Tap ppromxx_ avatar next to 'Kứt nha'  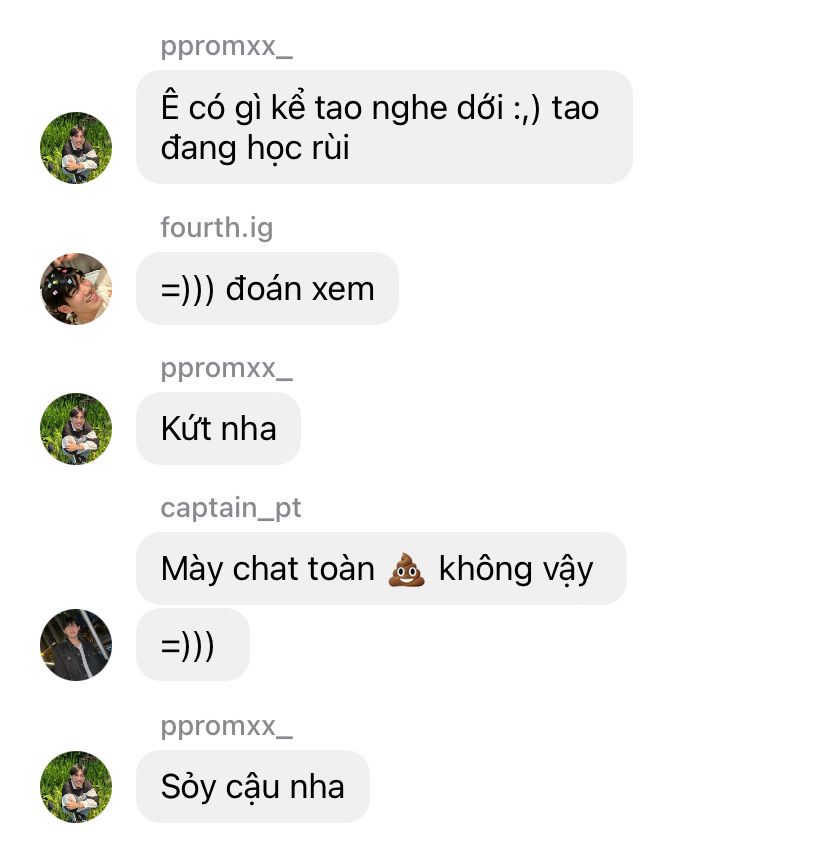[76, 428]
